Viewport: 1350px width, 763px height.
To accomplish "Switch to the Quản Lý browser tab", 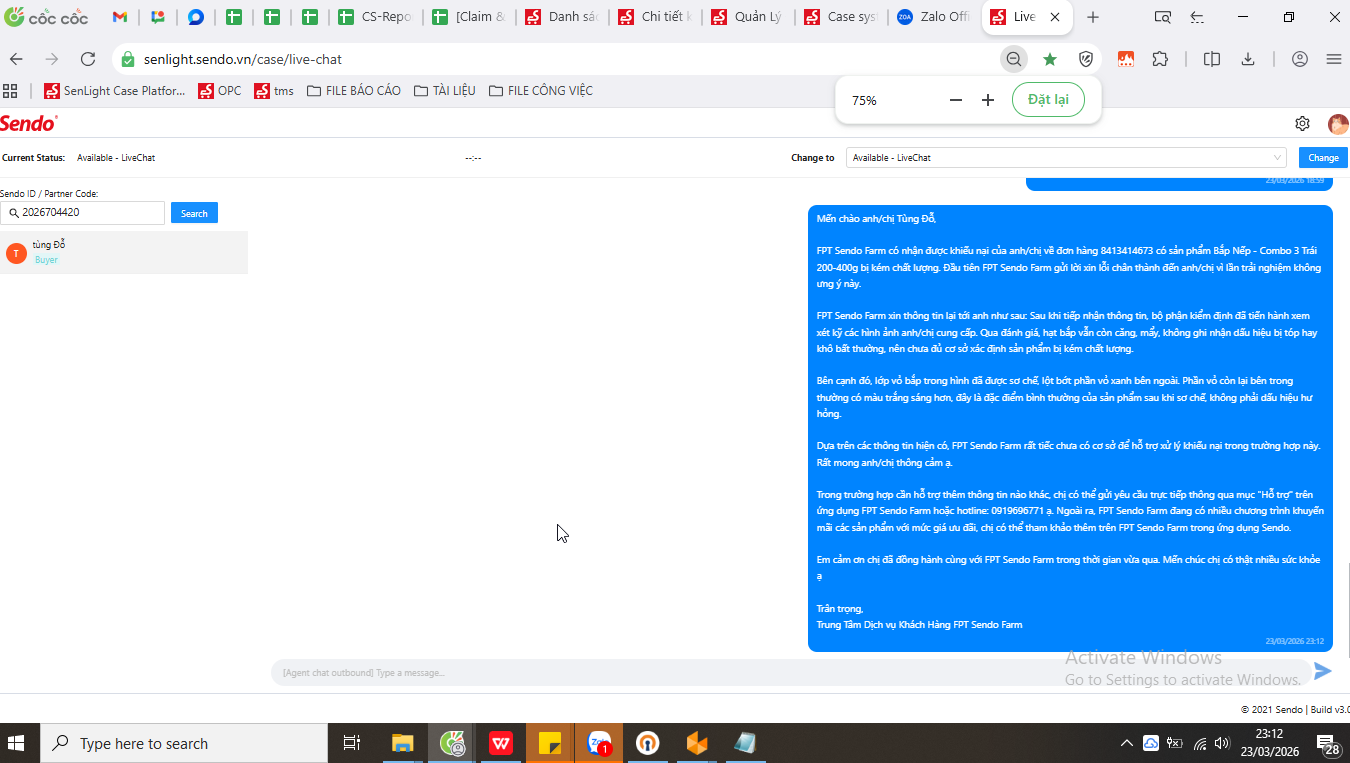I will (748, 17).
